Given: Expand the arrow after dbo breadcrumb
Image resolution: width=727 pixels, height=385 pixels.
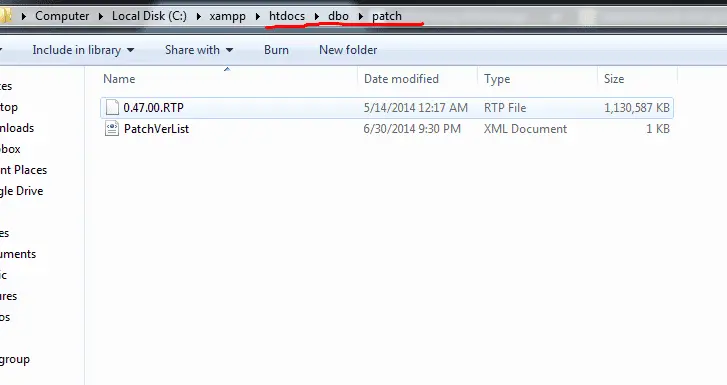Looking at the screenshot, I should [x=360, y=17].
